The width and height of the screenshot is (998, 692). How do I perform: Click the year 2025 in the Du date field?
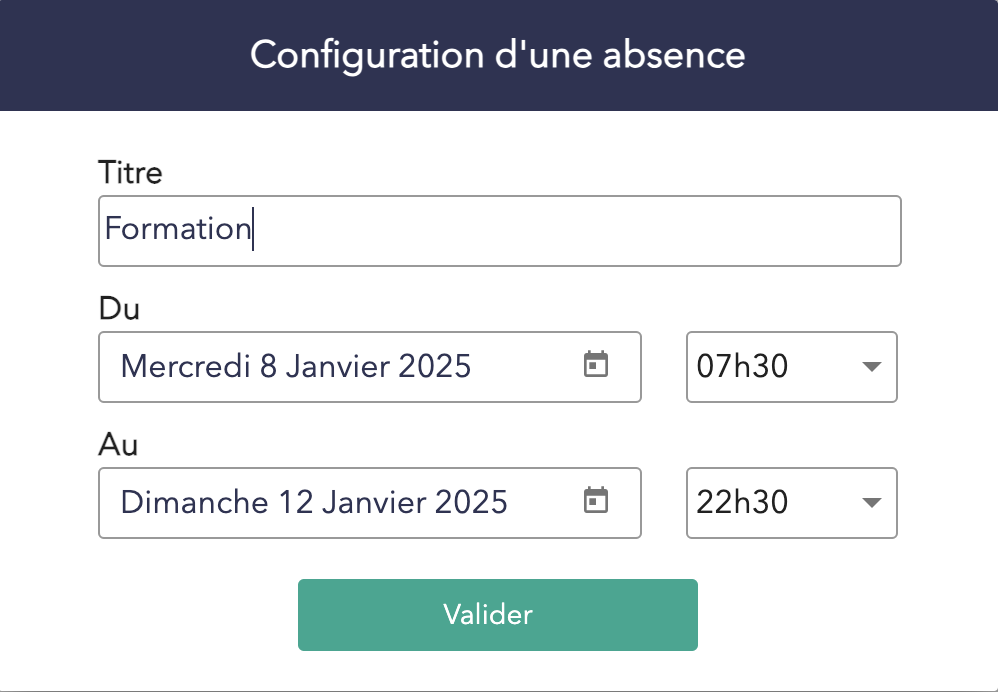click(x=434, y=366)
